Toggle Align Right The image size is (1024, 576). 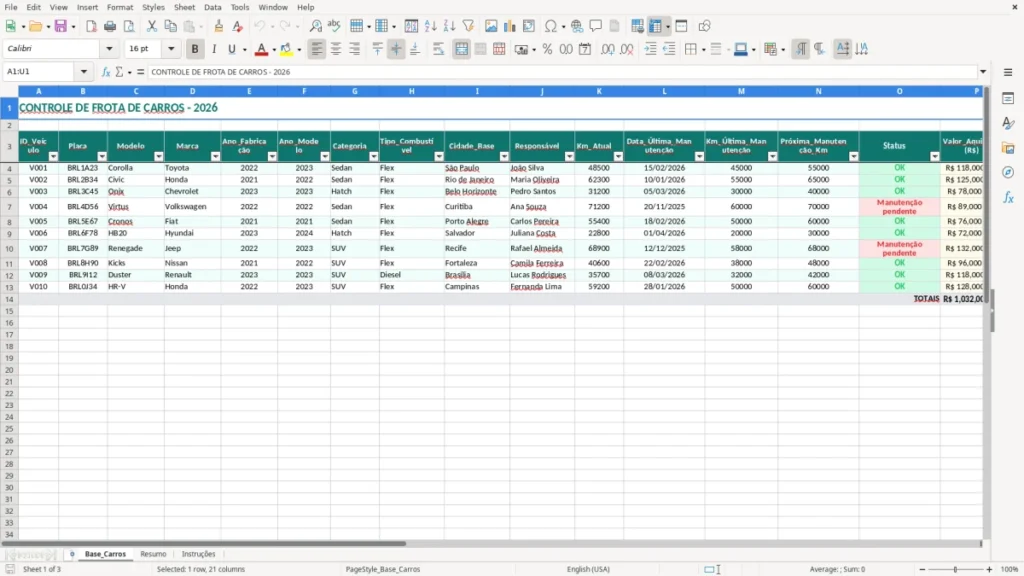point(355,49)
